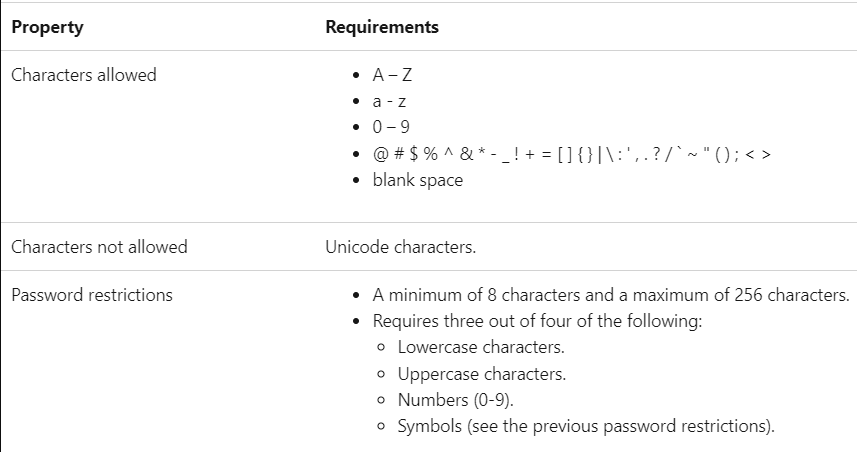Click the "Property" column header
The width and height of the screenshot is (857, 452).
coord(47,27)
